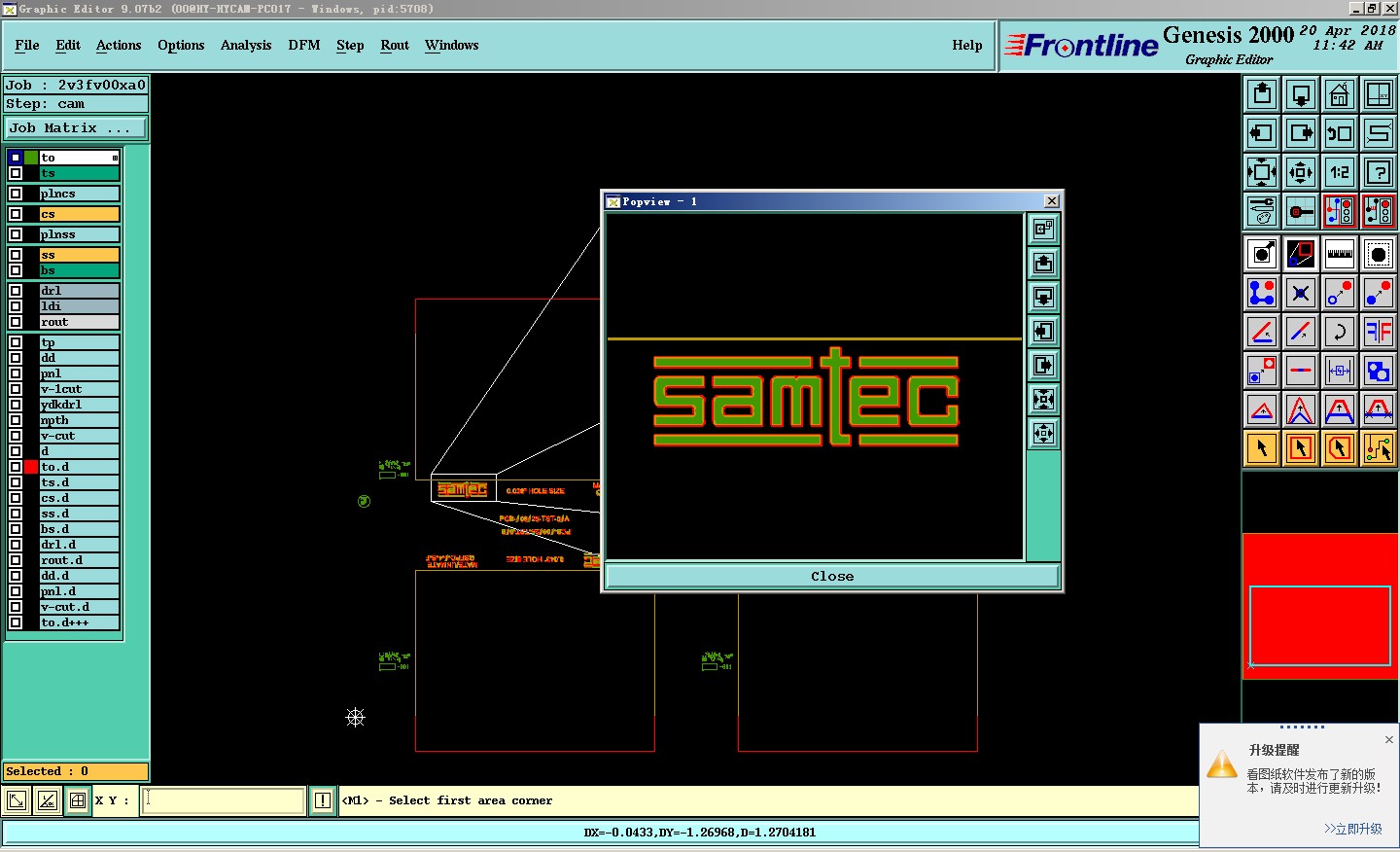This screenshot has width=1400, height=852.
Task: Click the Popview pan-right icon
Action: click(x=1043, y=365)
